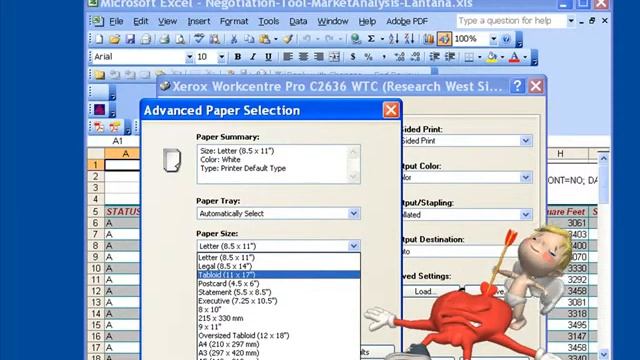The height and width of the screenshot is (360, 640).
Task: Click the Open folder toolbar icon
Action: (x=115, y=39)
